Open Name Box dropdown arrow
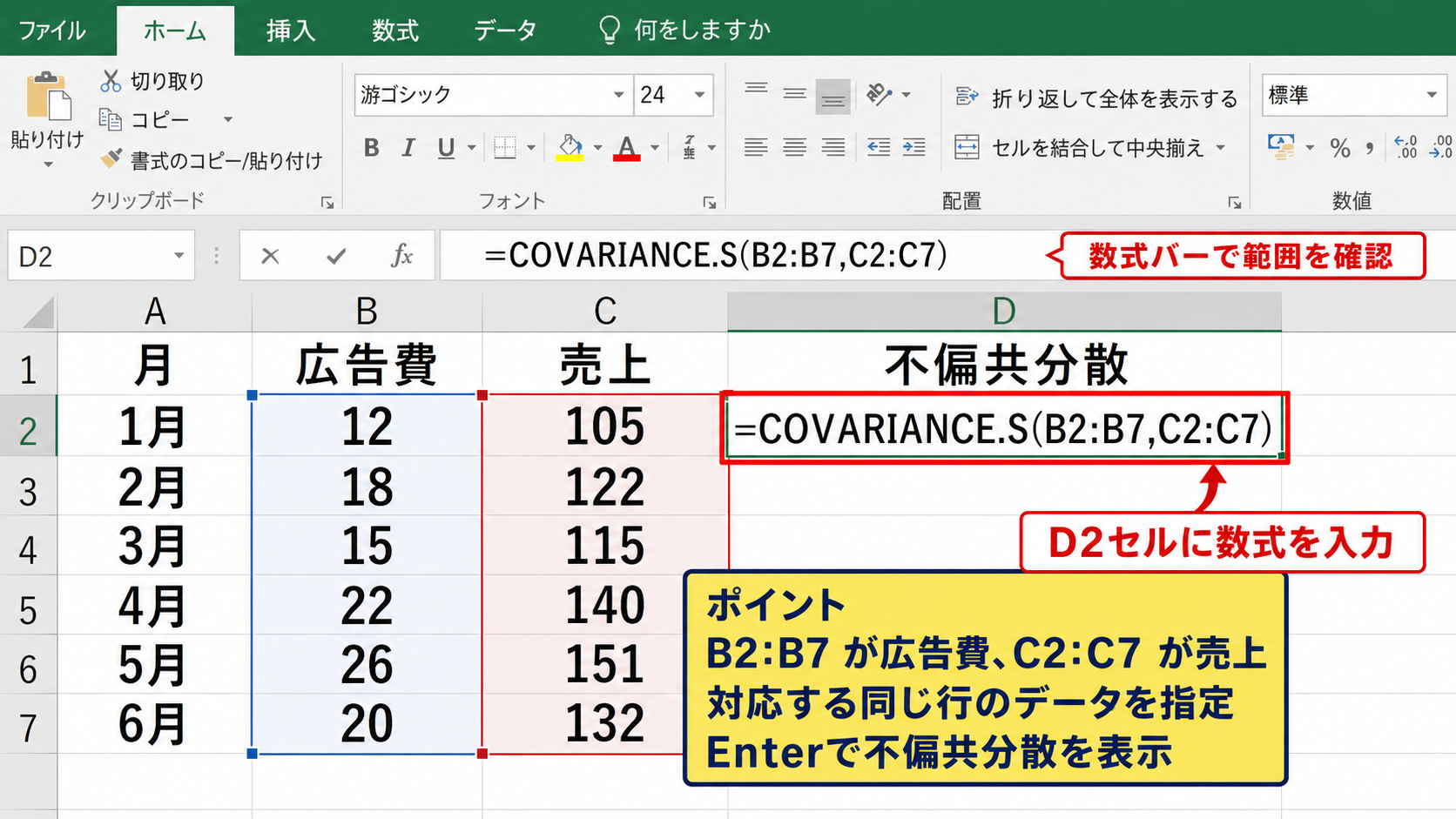This screenshot has height=819, width=1456. (179, 256)
